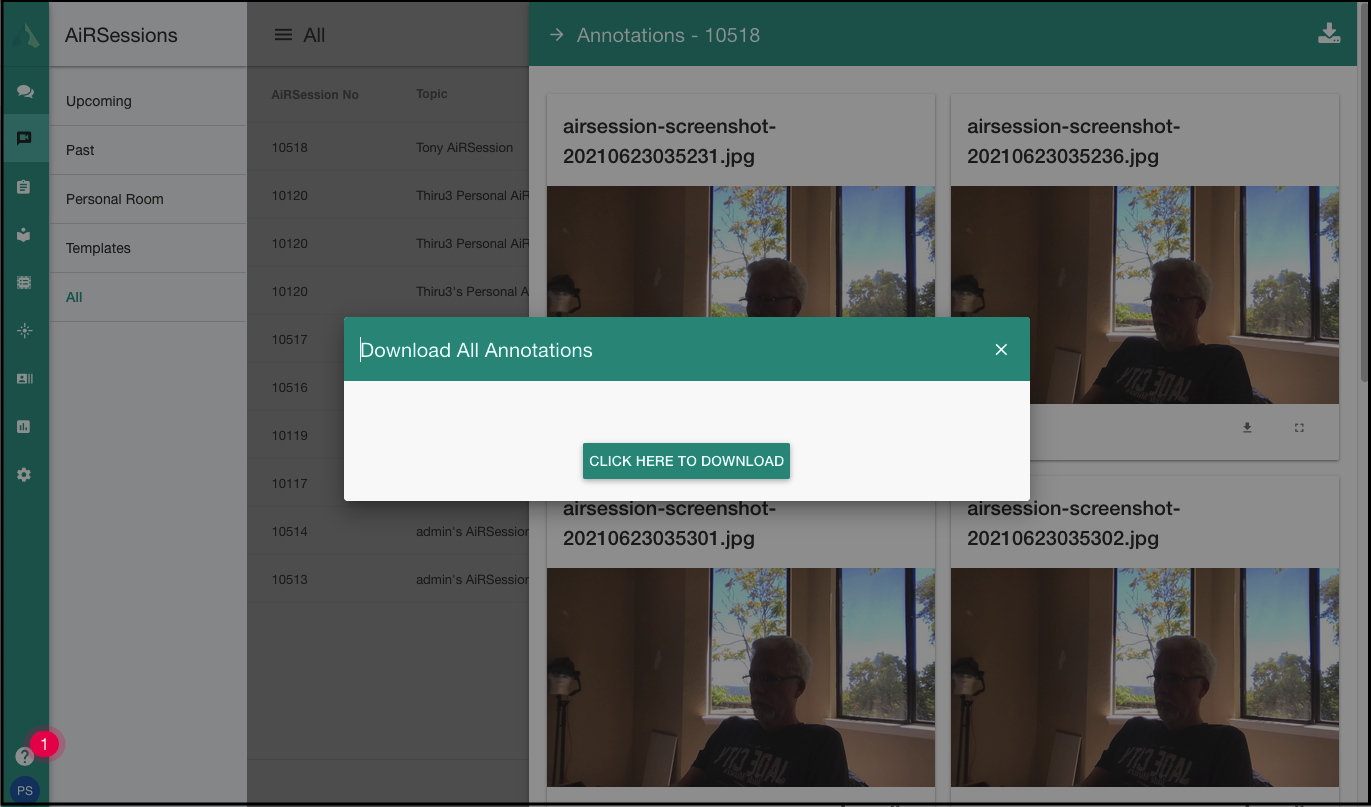Viewport: 1371px width, 807px height.
Task: Toggle the hamburger menu next to All
Action: click(x=284, y=35)
